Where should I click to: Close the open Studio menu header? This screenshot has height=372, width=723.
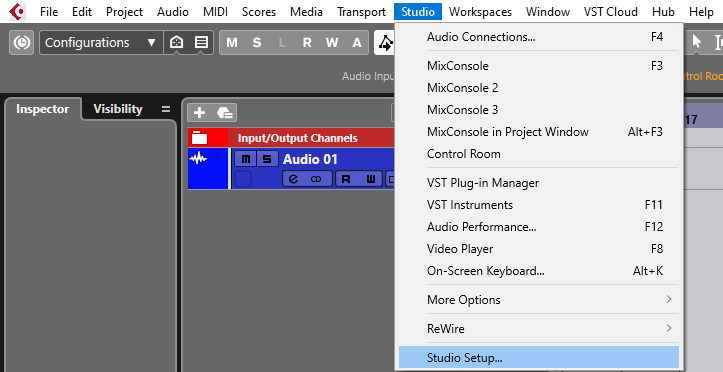coord(418,12)
